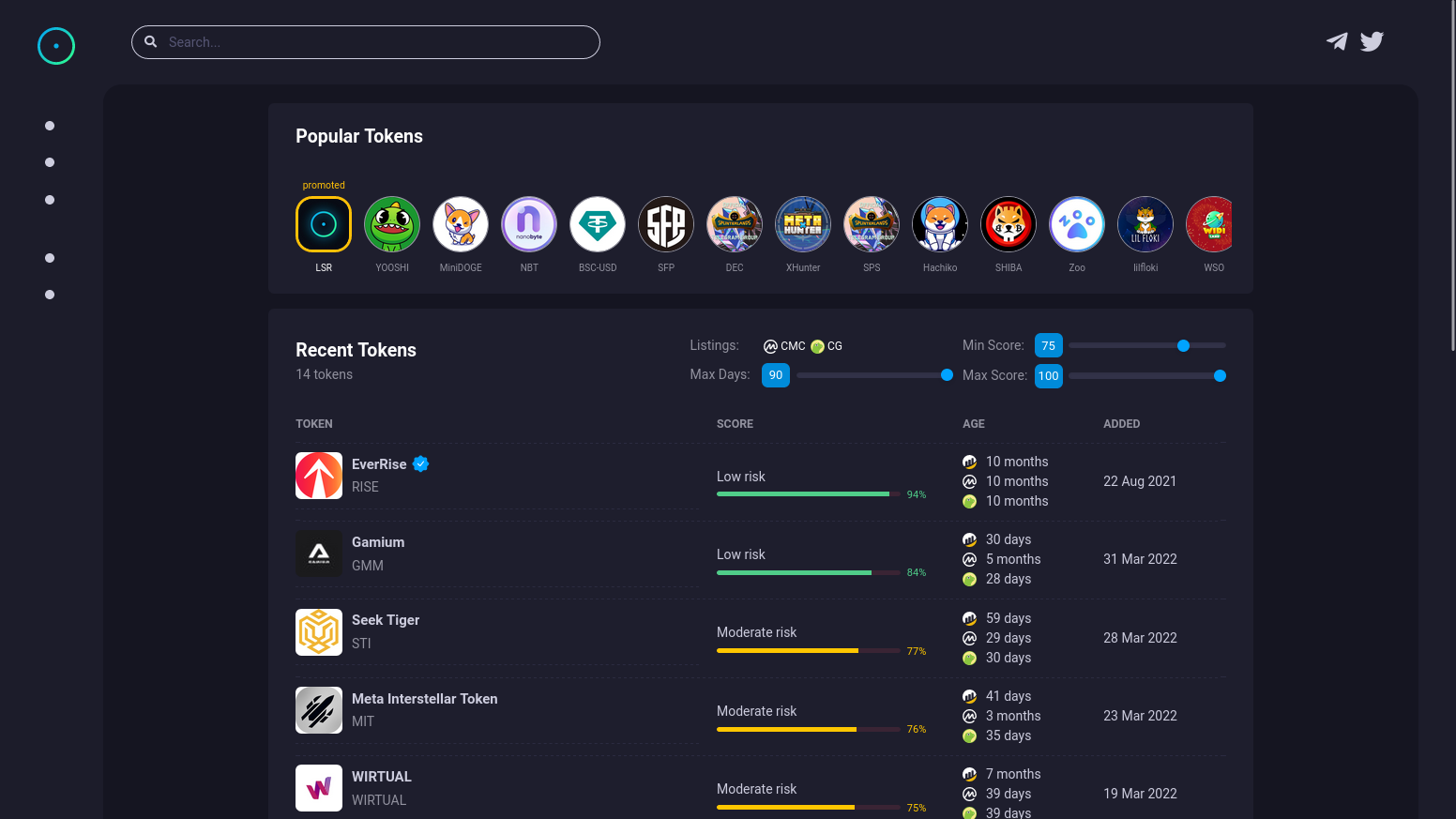The height and width of the screenshot is (819, 1456).
Task: Open the Telegram icon in the header
Action: click(x=1337, y=41)
